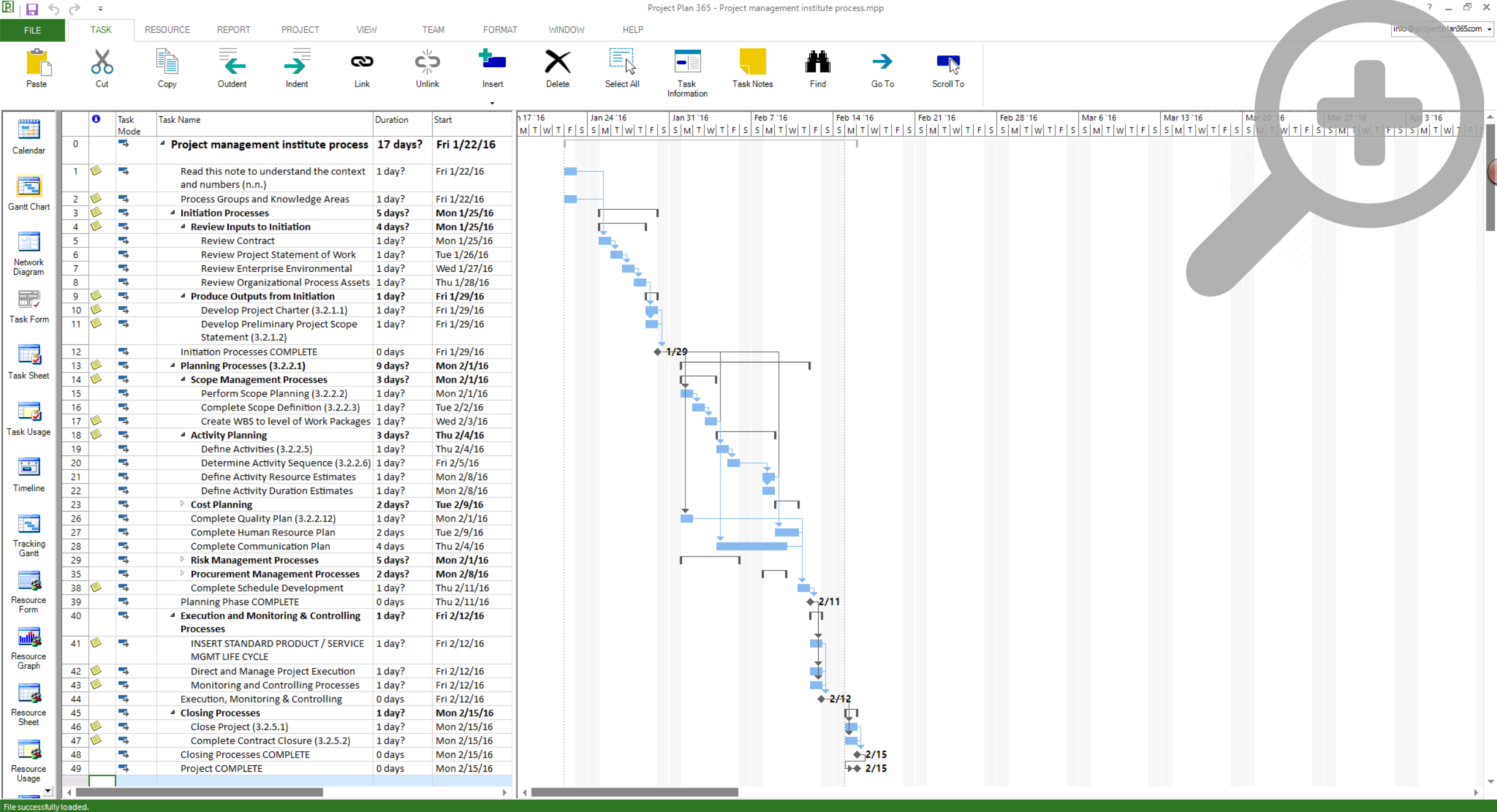The width and height of the screenshot is (1497, 812).
Task: Switch to the FORMAT ribbon tab
Action: click(499, 30)
